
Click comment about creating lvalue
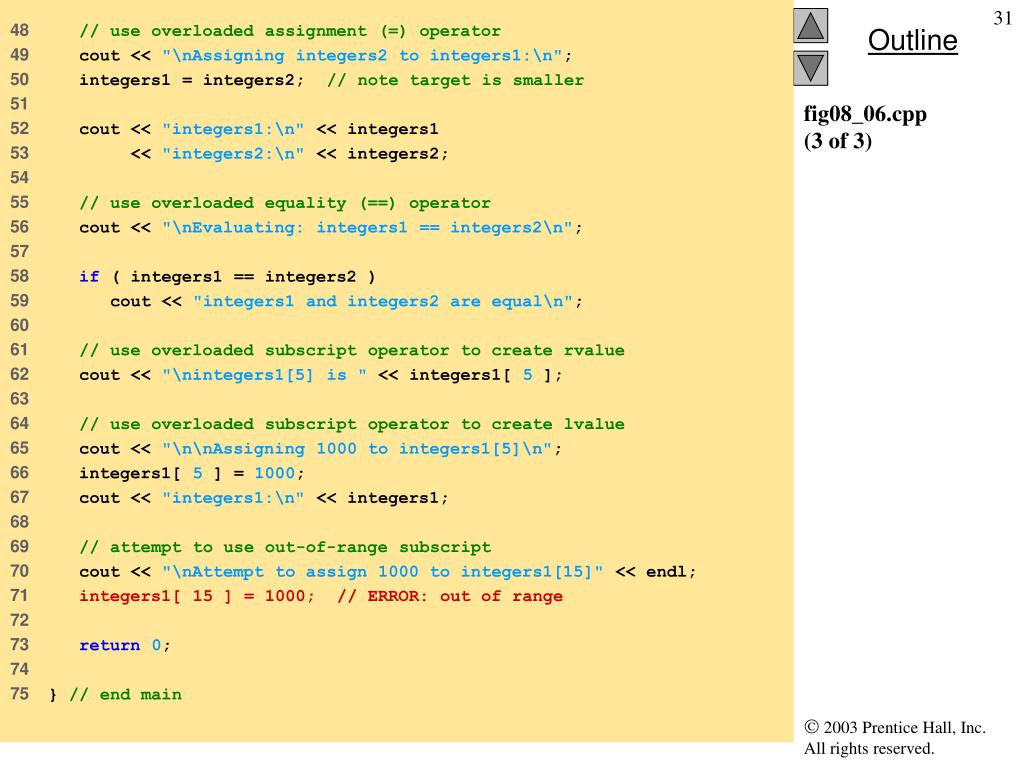coord(351,424)
